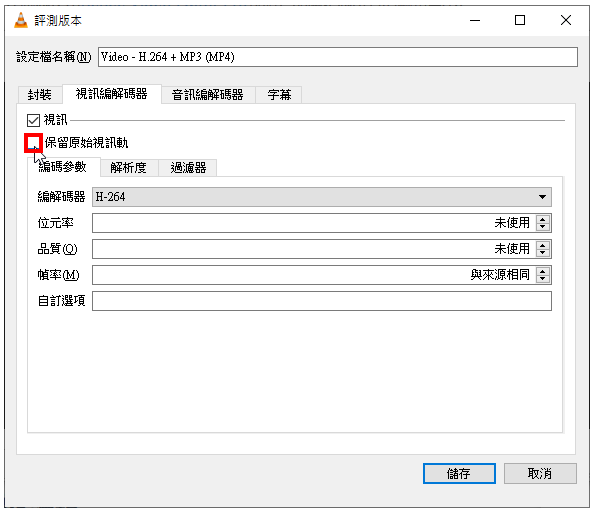Maximize the 評測版本 window
The height and width of the screenshot is (514, 598).
(520, 20)
